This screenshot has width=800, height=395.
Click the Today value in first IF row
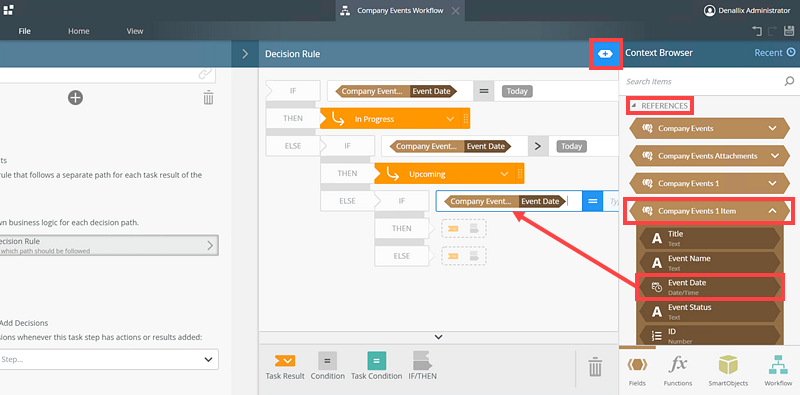pyautogui.click(x=517, y=91)
